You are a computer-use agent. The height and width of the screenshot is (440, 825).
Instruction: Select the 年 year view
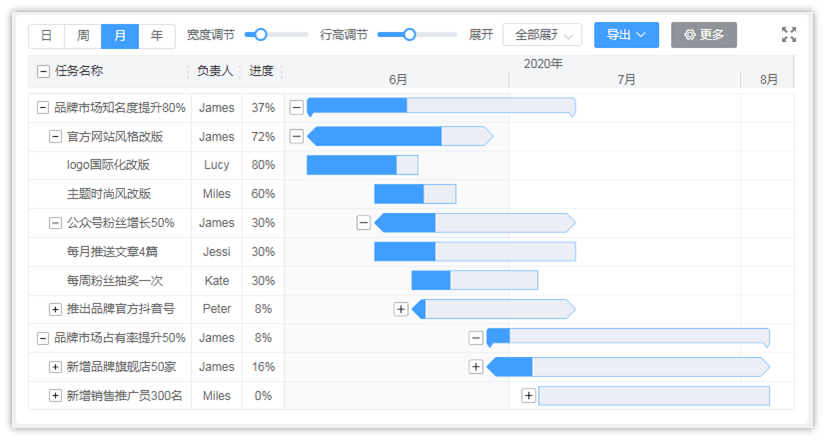point(156,36)
